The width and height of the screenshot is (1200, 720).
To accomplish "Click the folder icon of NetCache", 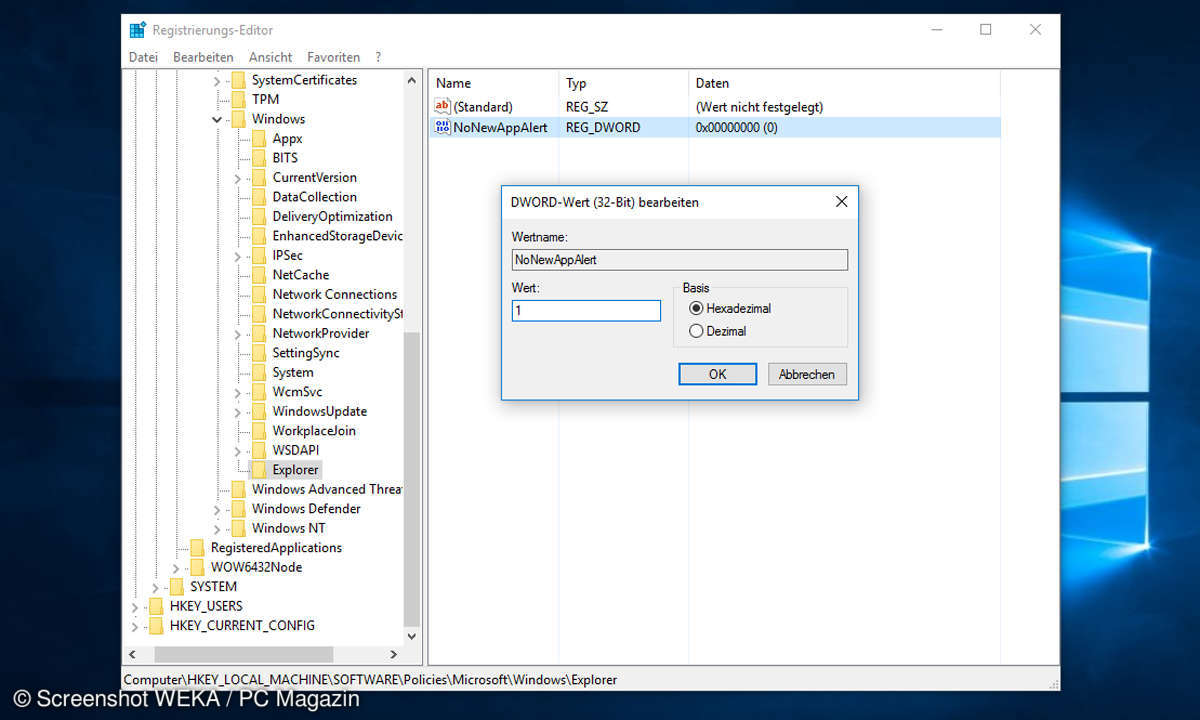I will coord(259,275).
